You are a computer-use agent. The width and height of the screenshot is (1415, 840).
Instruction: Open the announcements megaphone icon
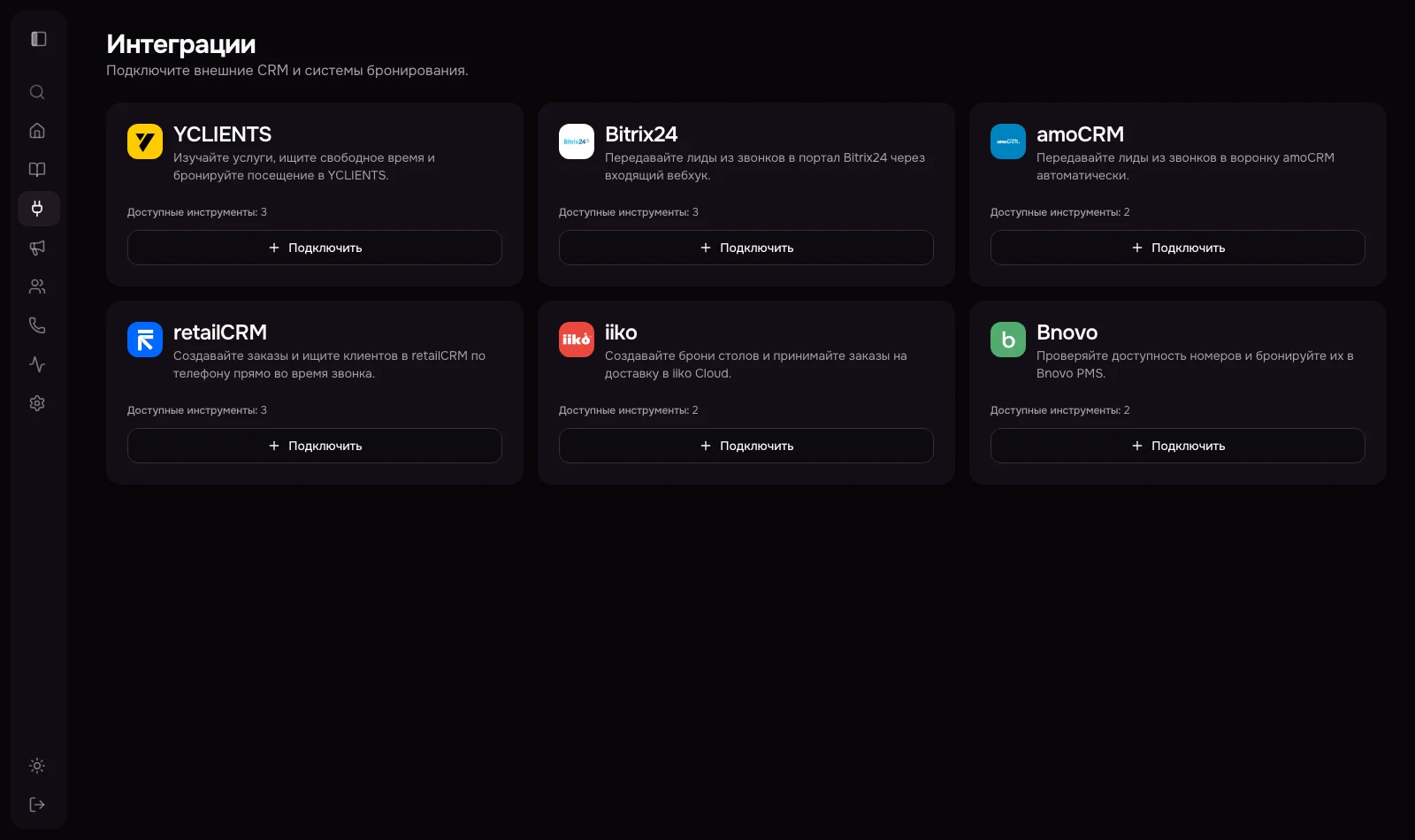tap(37, 248)
